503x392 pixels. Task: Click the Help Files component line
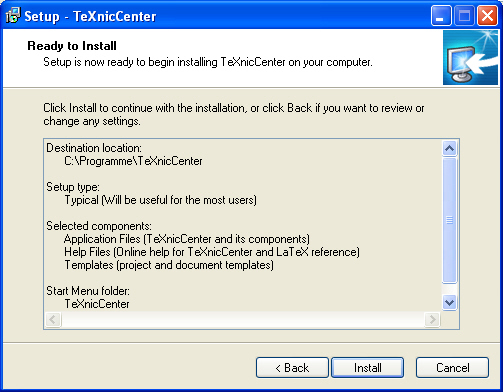click(x=212, y=252)
